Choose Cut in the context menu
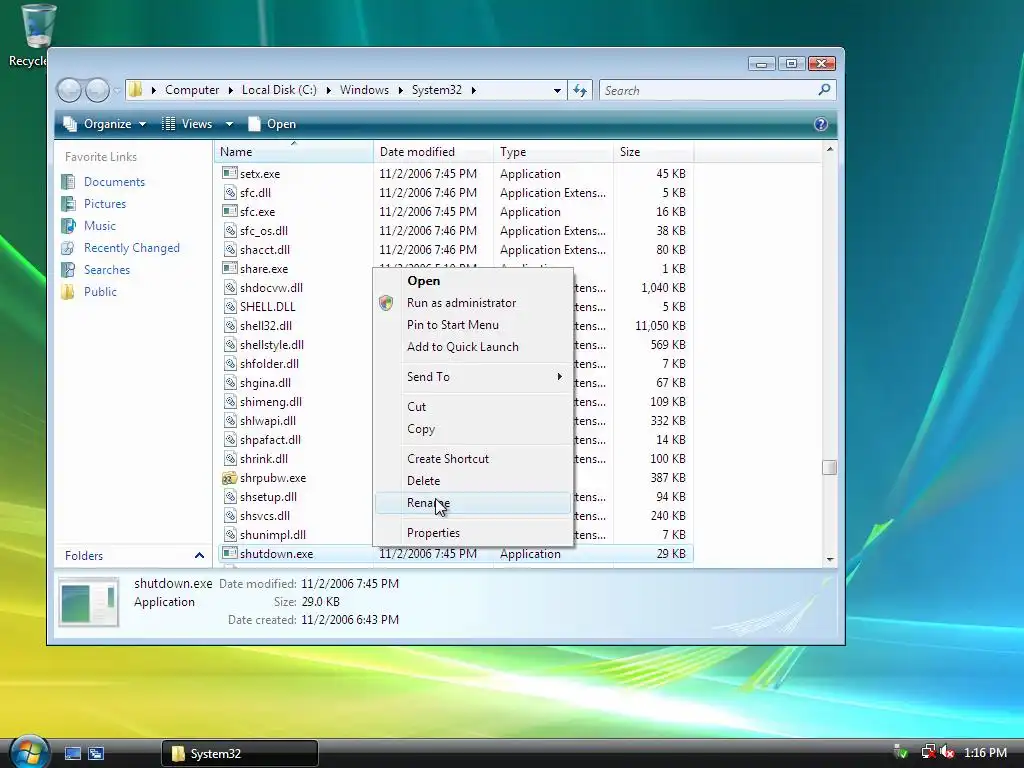 (x=473, y=407)
